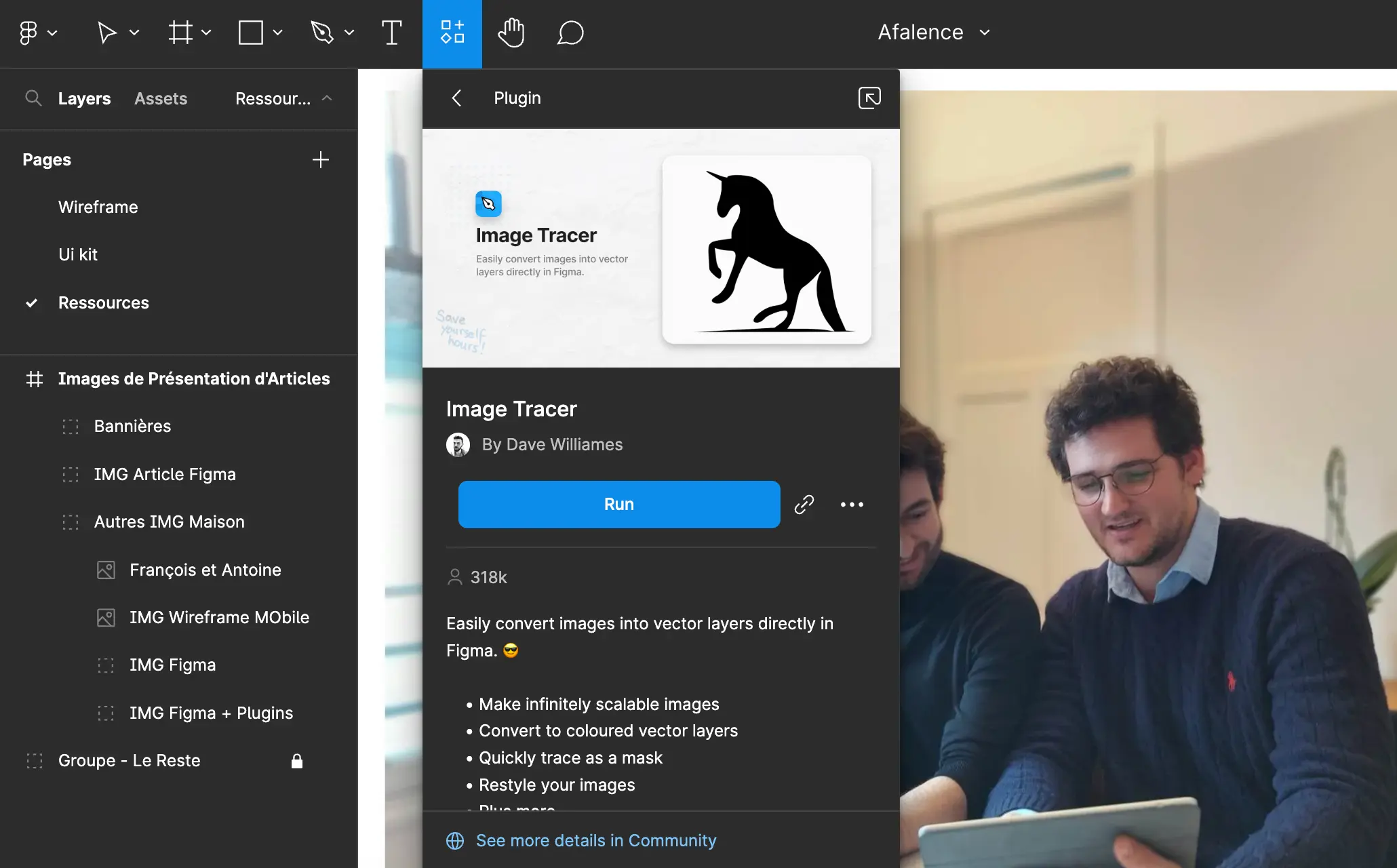Click Dave Williames author avatar
The height and width of the screenshot is (868, 1397).
click(x=458, y=445)
